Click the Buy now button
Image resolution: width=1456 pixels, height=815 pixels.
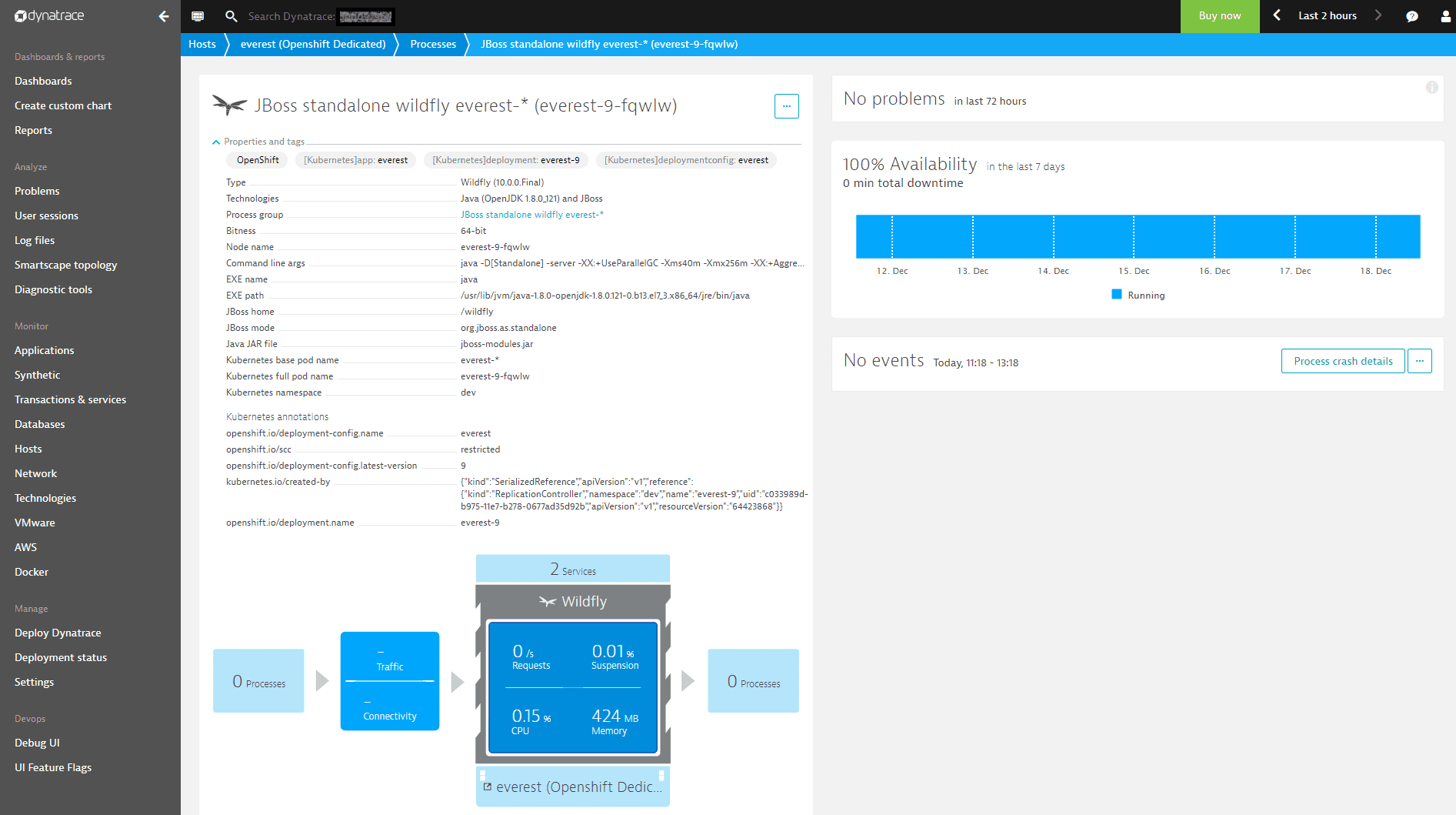pos(1219,16)
